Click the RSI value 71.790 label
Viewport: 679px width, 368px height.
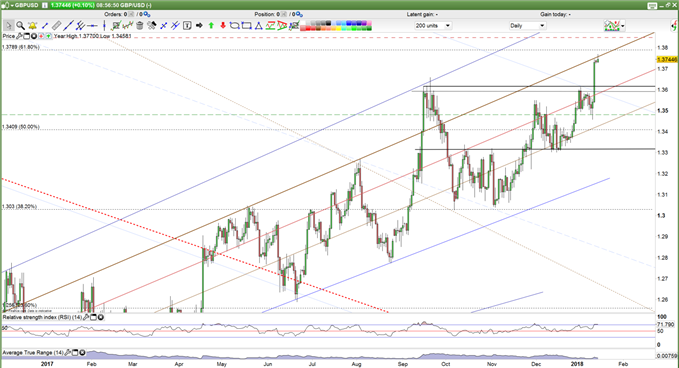coord(666,324)
